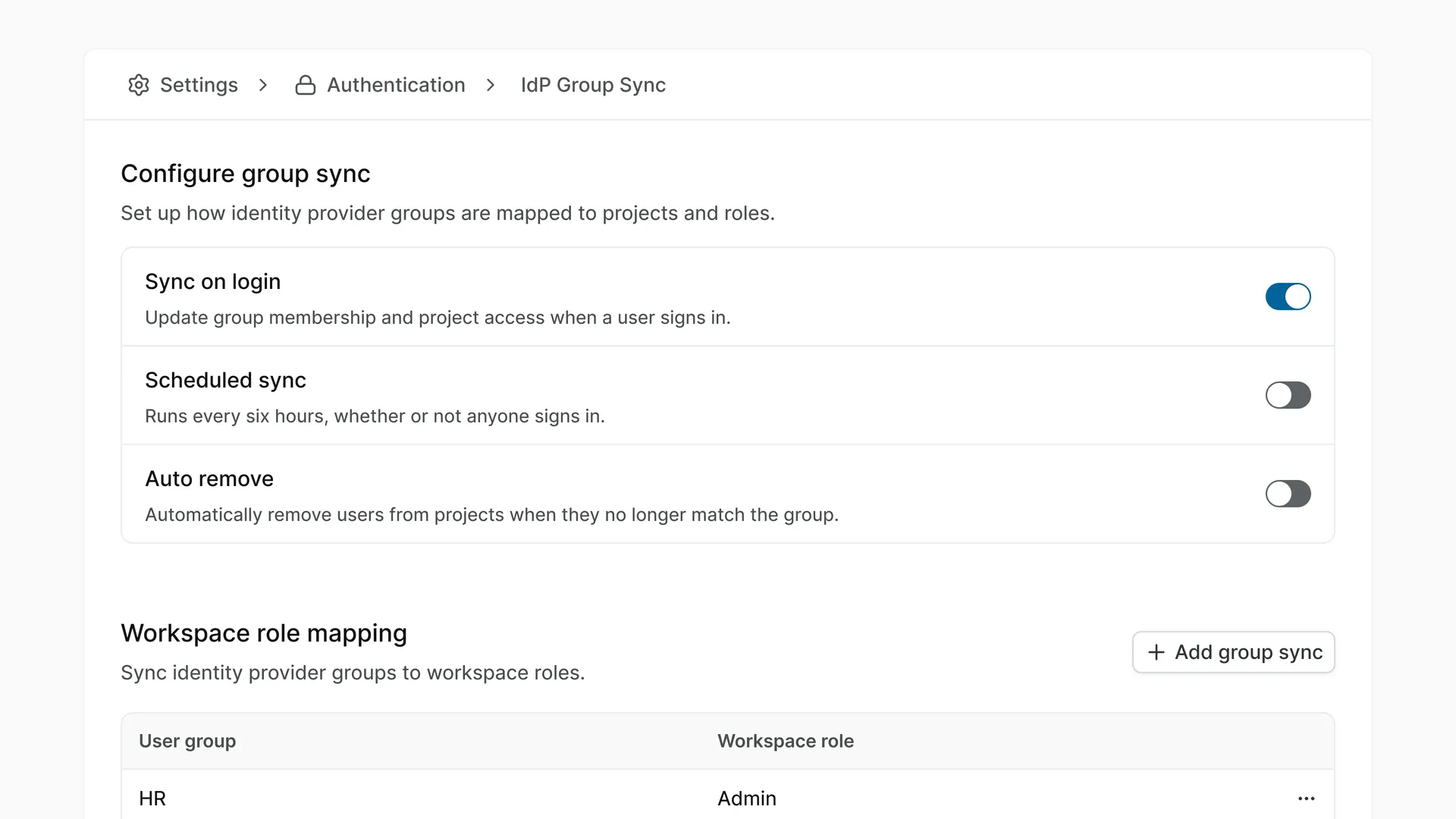Select the IdP Group Sync breadcrumb
Screen dimensions: 1456x819
593,85
